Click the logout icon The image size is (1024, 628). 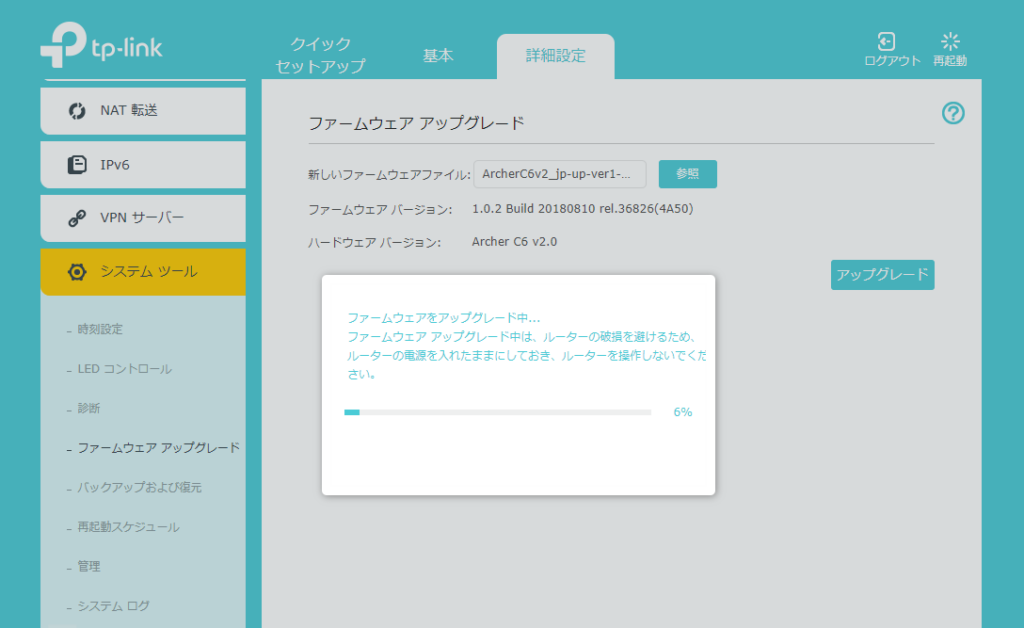pos(886,41)
